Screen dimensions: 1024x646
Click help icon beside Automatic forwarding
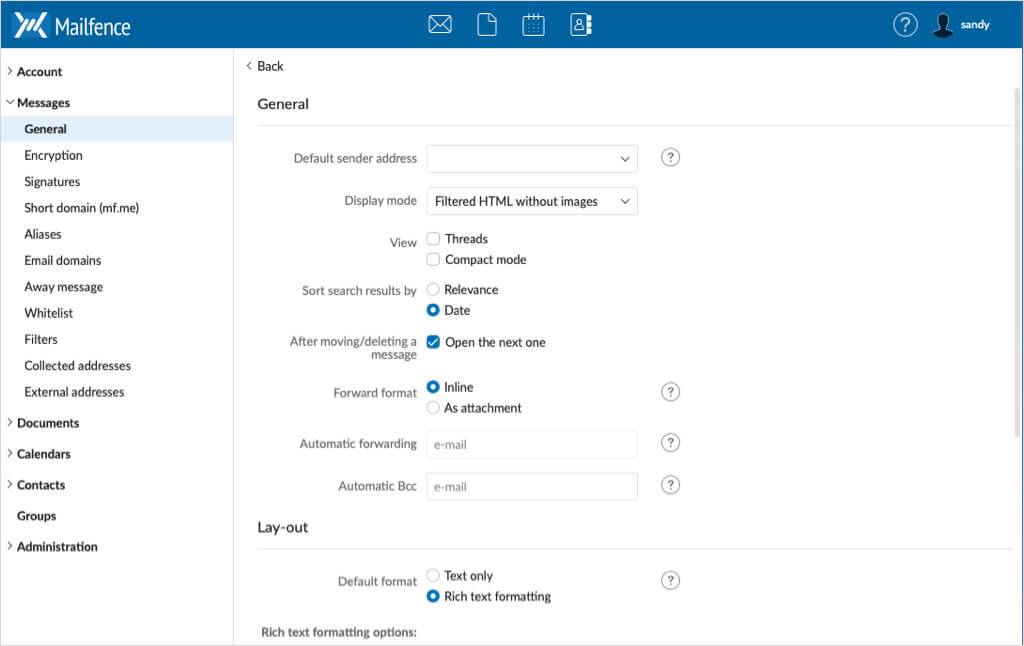click(x=671, y=443)
